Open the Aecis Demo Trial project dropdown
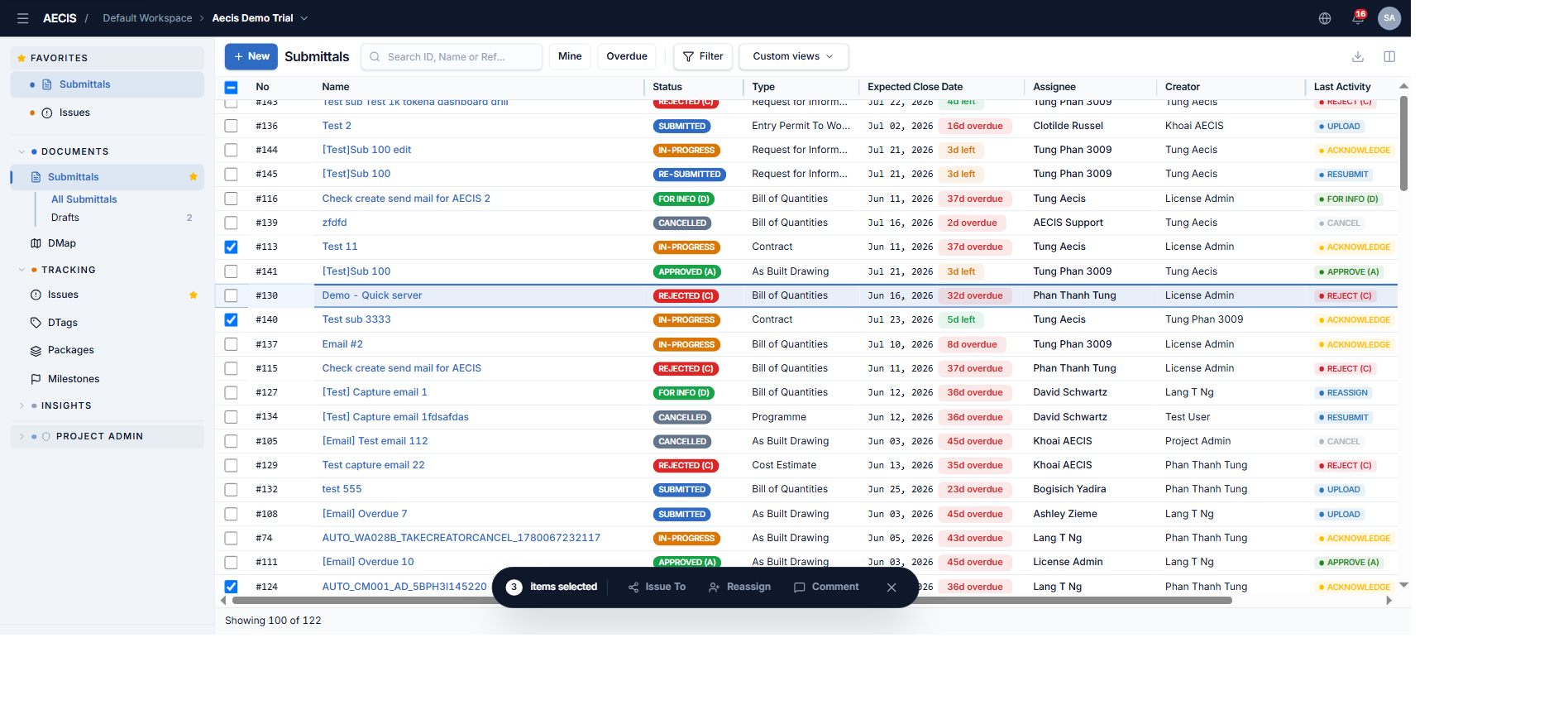This screenshot has height=705, width=1568. 260,18
